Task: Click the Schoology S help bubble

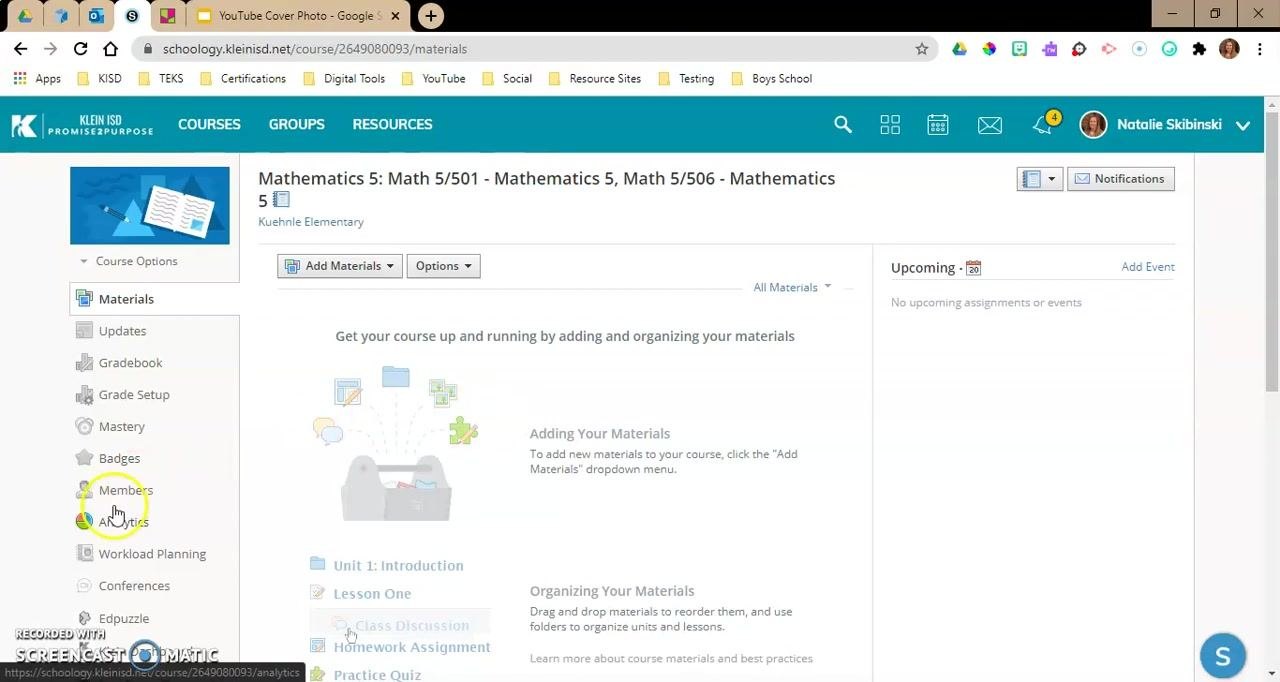Action: pos(1222,656)
